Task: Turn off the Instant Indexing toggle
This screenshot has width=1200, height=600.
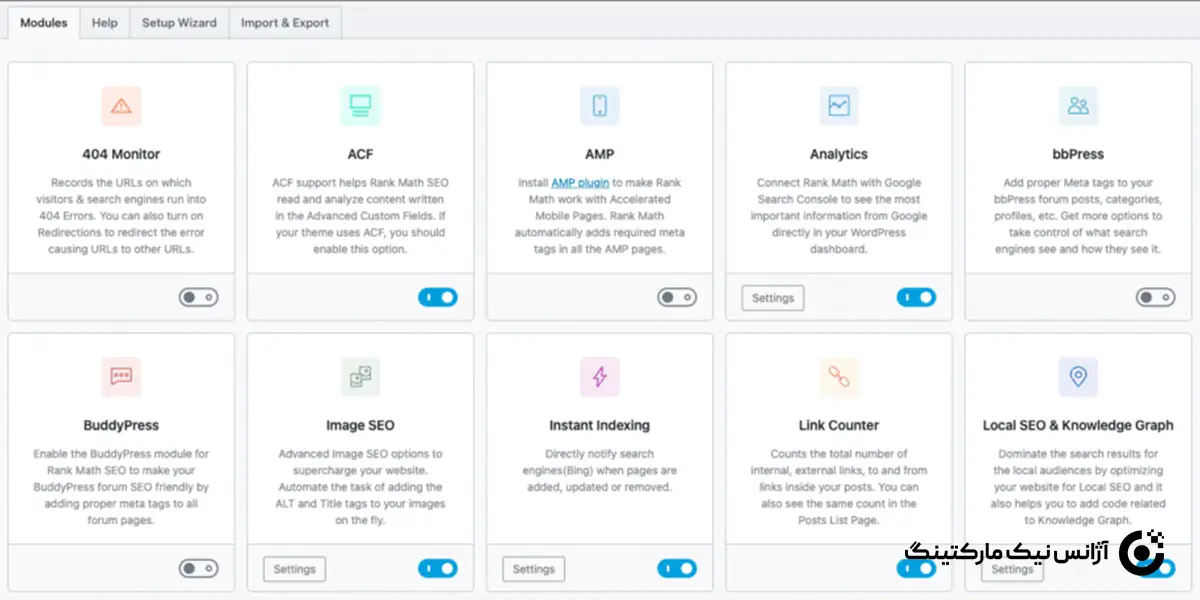Action: pyautogui.click(x=677, y=569)
